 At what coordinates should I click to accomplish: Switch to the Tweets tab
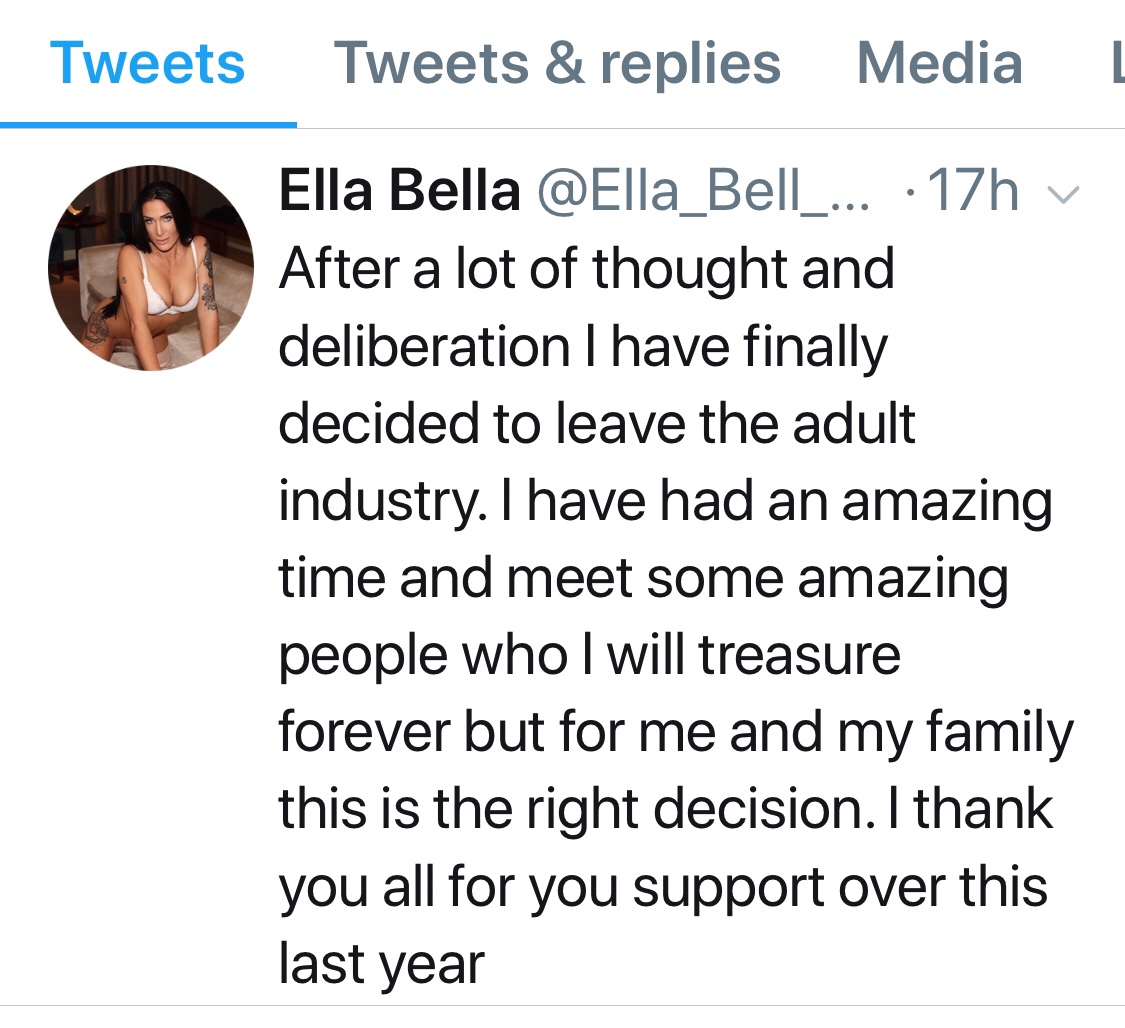point(147,63)
